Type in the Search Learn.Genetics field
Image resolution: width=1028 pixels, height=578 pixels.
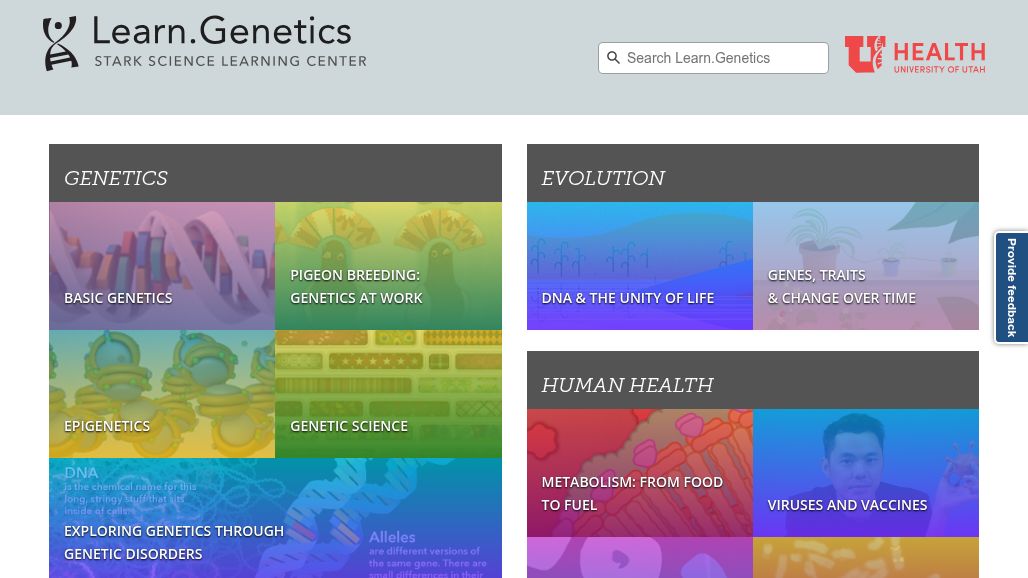(724, 58)
